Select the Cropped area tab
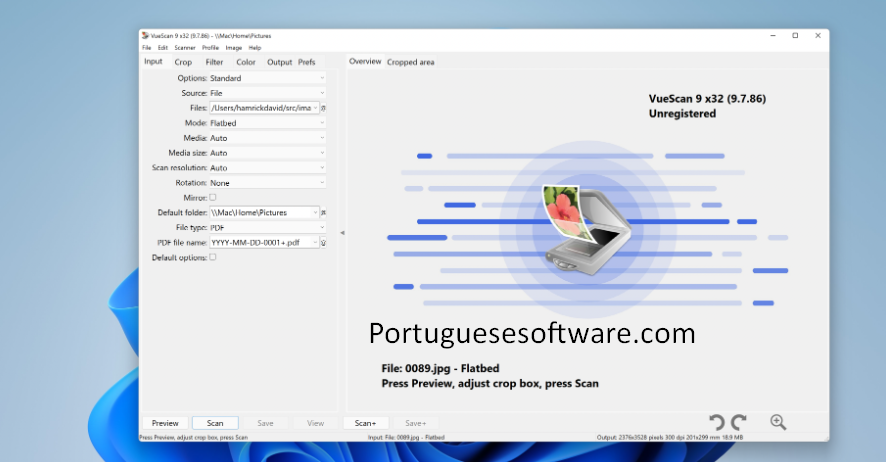 click(411, 62)
